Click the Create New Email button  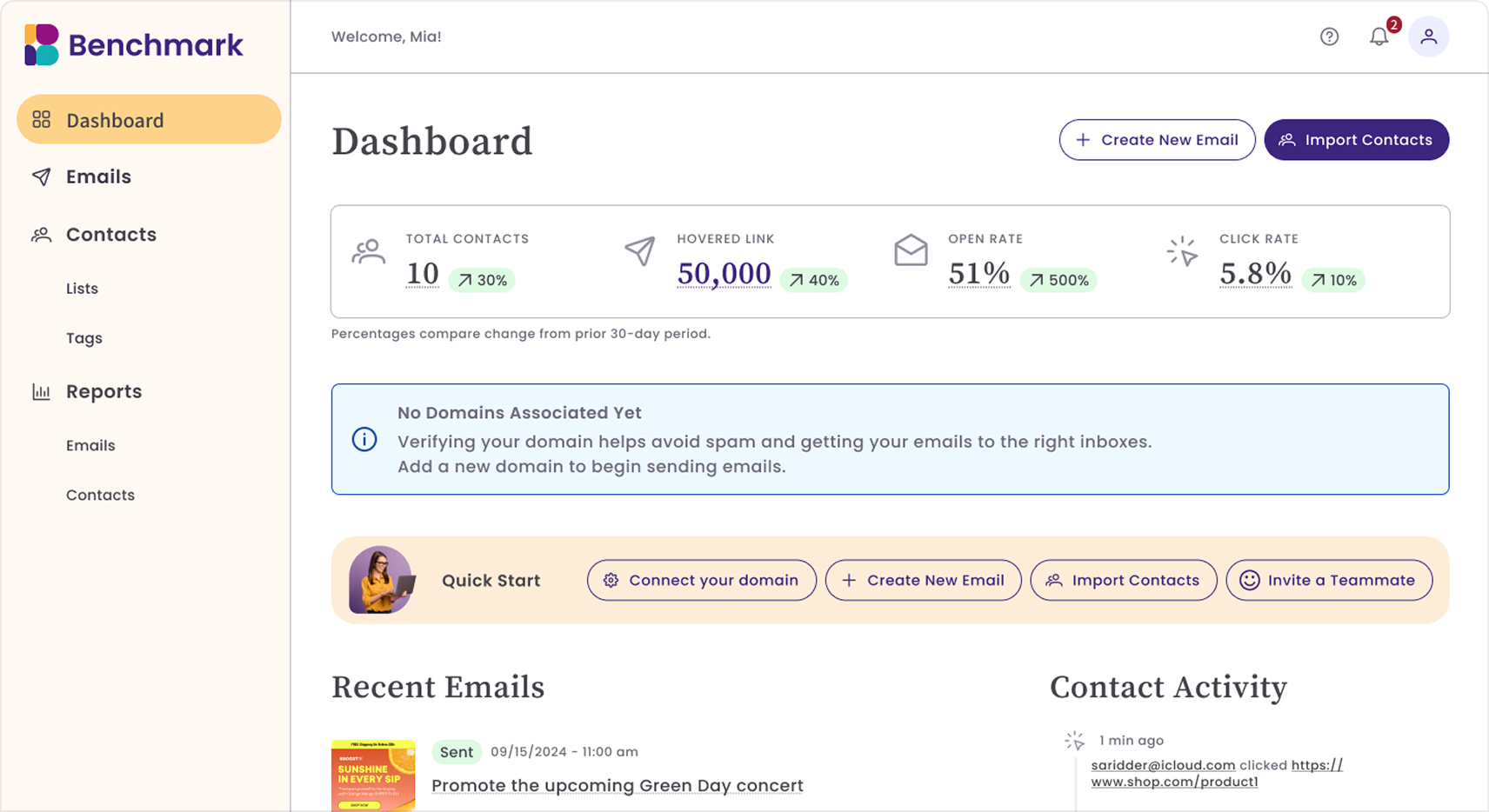pos(1157,139)
